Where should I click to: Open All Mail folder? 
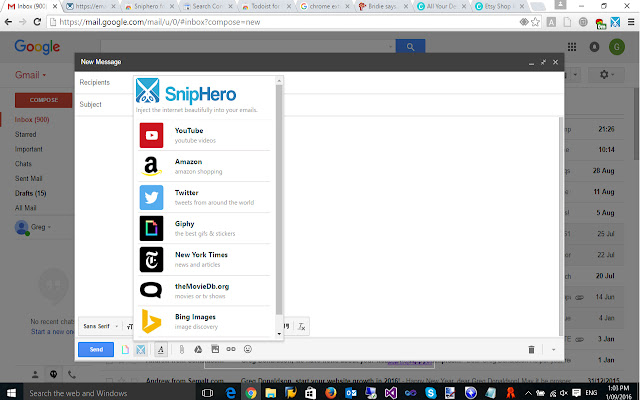pos(26,208)
